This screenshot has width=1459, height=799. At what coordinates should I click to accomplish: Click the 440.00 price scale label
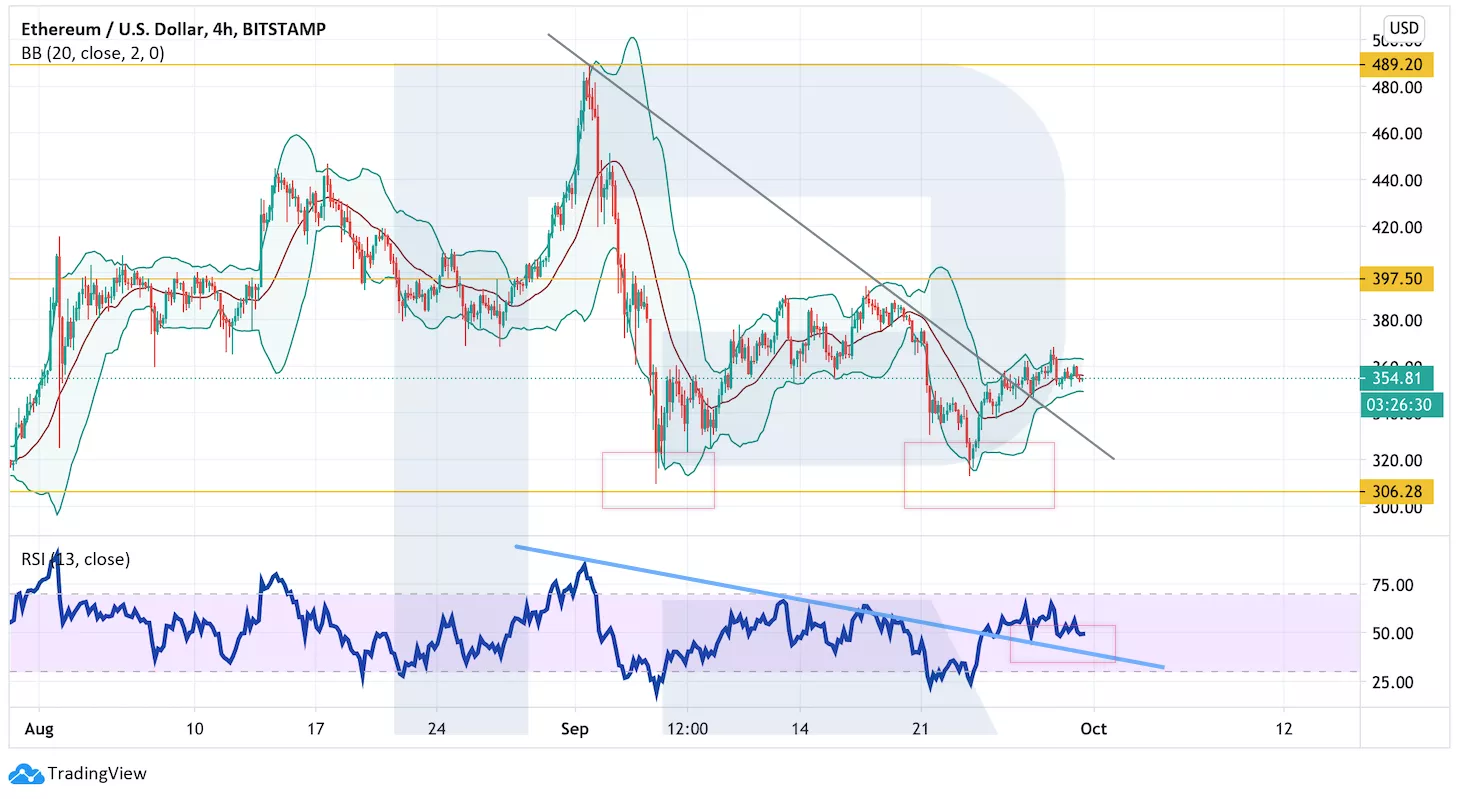[1398, 181]
